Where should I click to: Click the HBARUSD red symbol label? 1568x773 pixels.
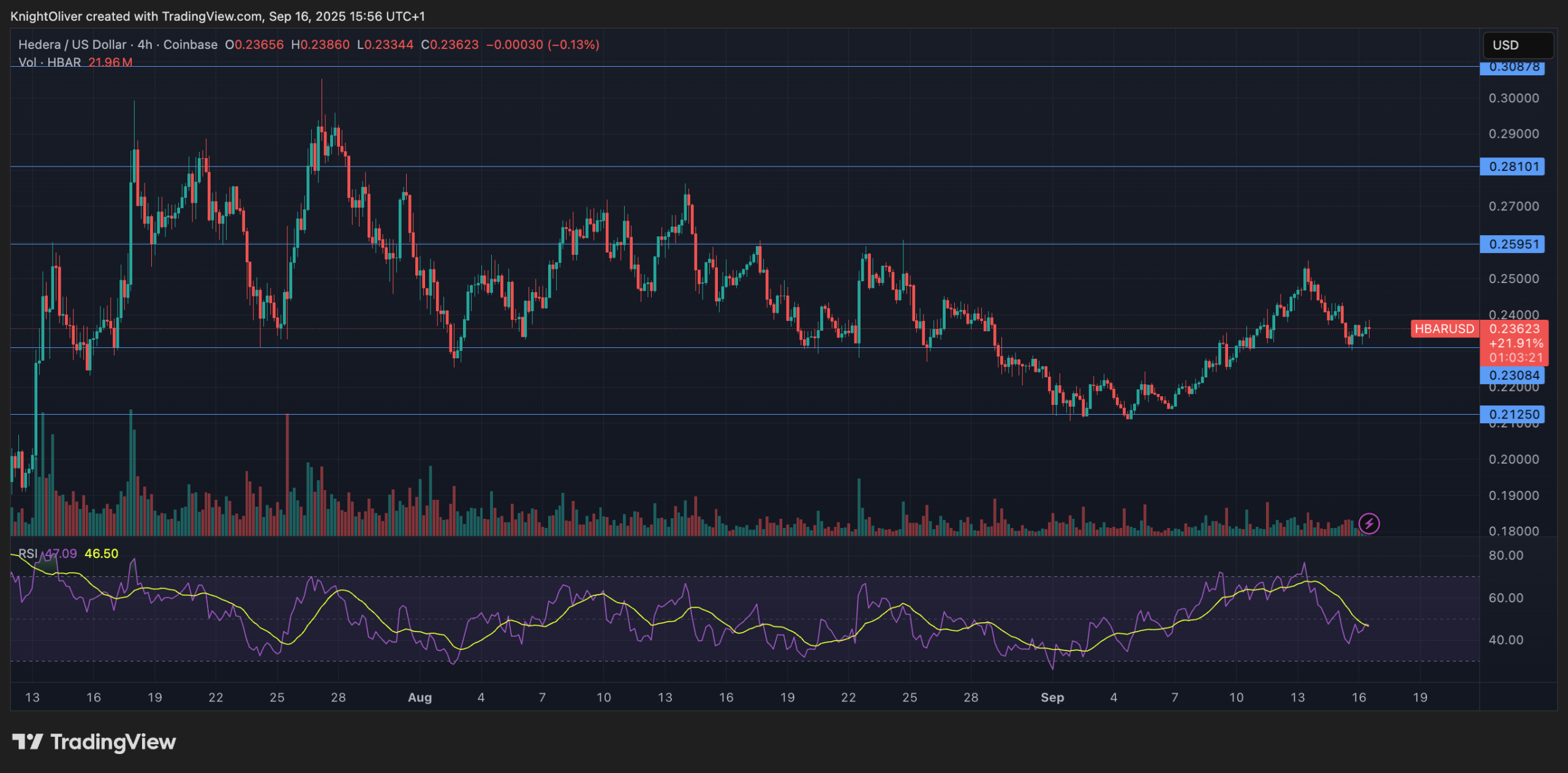point(1444,329)
